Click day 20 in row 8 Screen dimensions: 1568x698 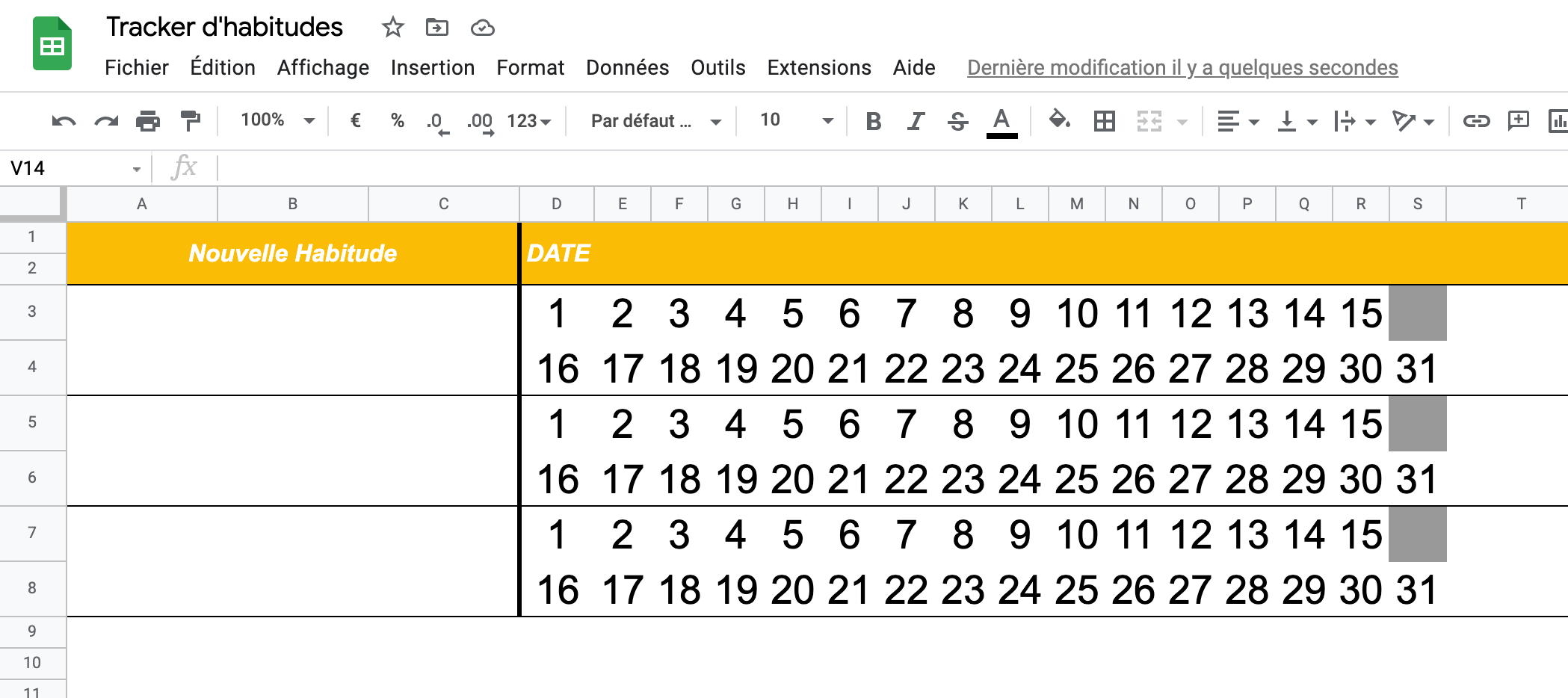(793, 590)
